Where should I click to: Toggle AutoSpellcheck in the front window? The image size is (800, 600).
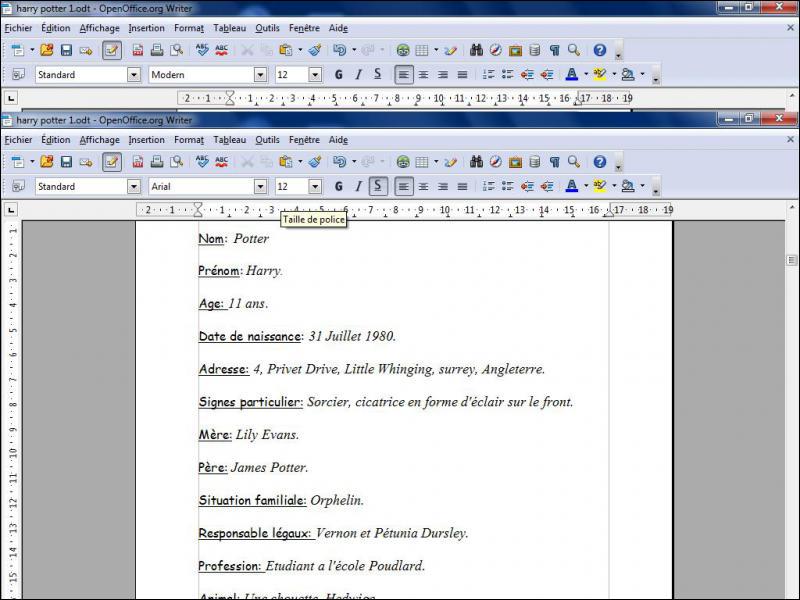[x=221, y=162]
